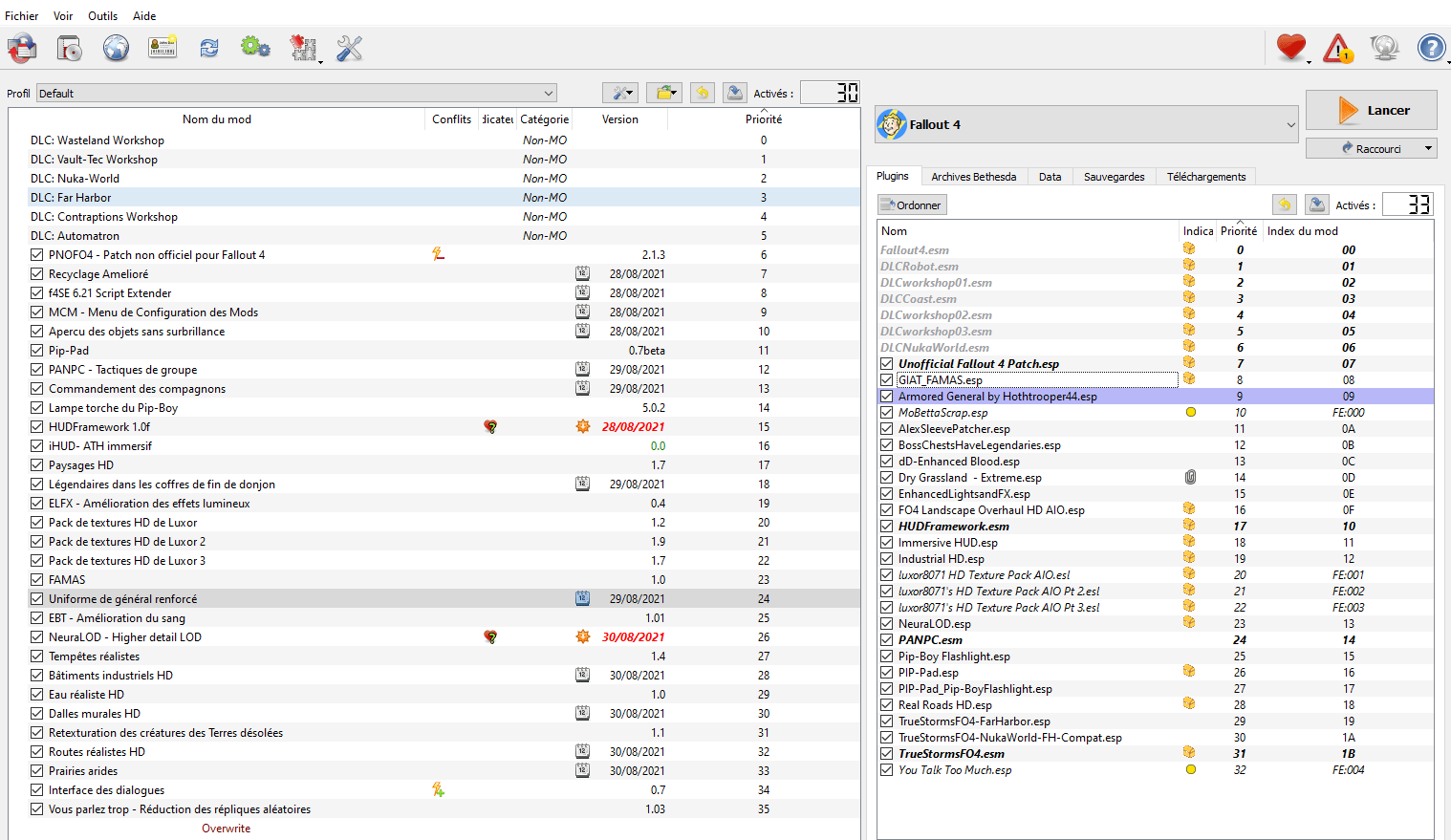The width and height of the screenshot is (1451, 840).
Task: Switch to the Sauvegardes tab
Action: point(1114,177)
